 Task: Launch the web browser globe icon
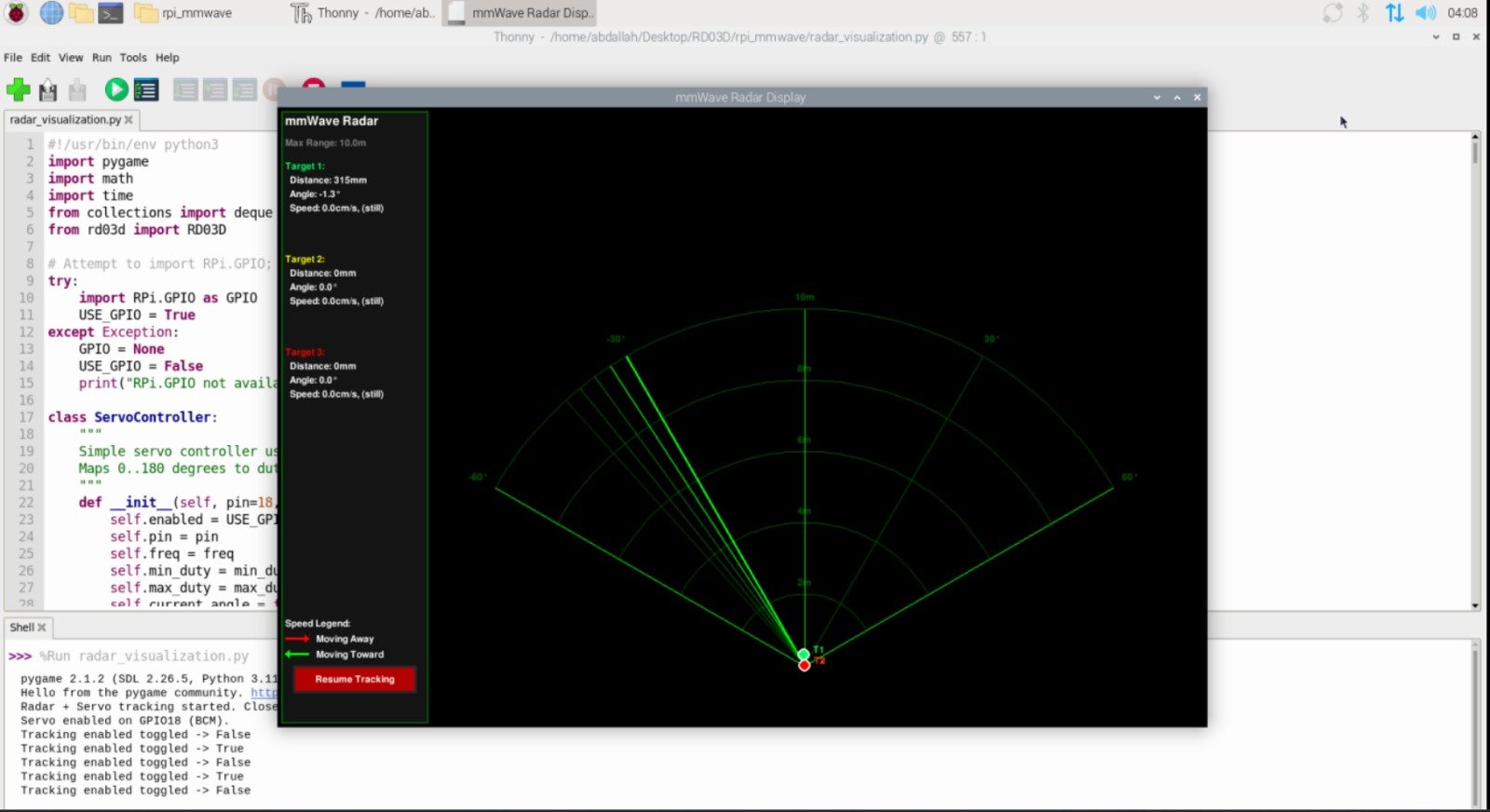(x=51, y=13)
